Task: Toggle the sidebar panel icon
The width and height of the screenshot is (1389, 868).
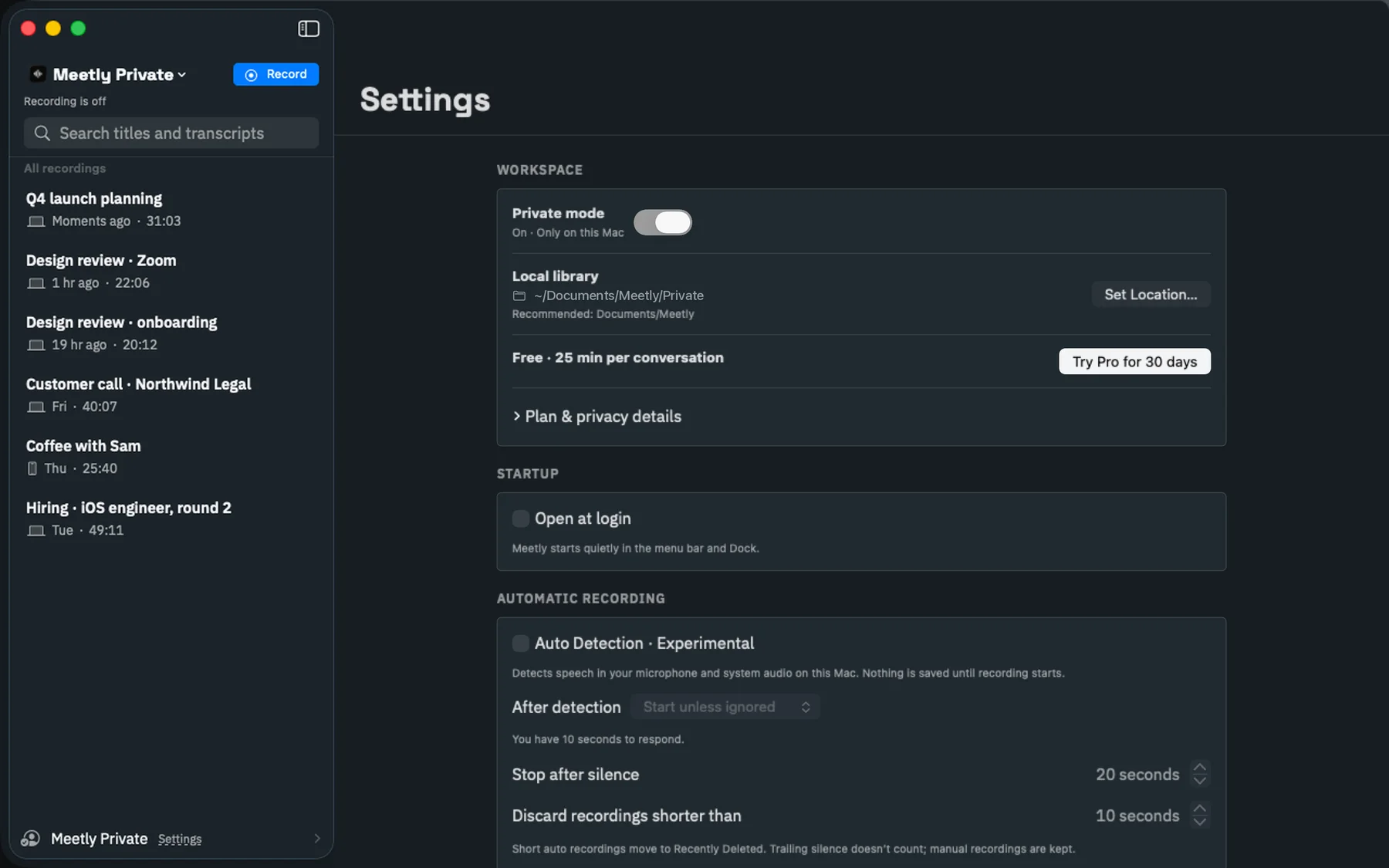Action: click(x=309, y=29)
